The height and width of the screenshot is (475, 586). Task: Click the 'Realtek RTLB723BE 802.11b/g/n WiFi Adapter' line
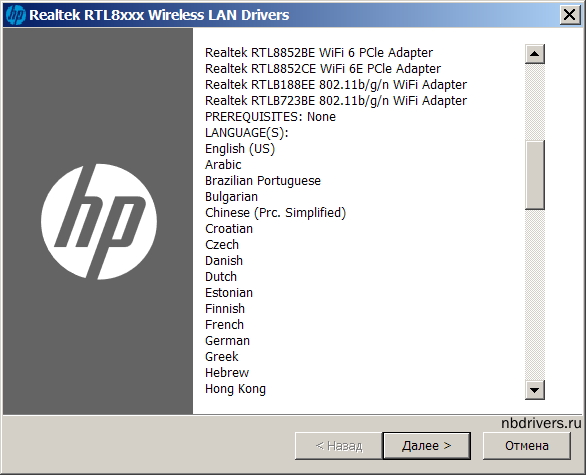(x=336, y=101)
